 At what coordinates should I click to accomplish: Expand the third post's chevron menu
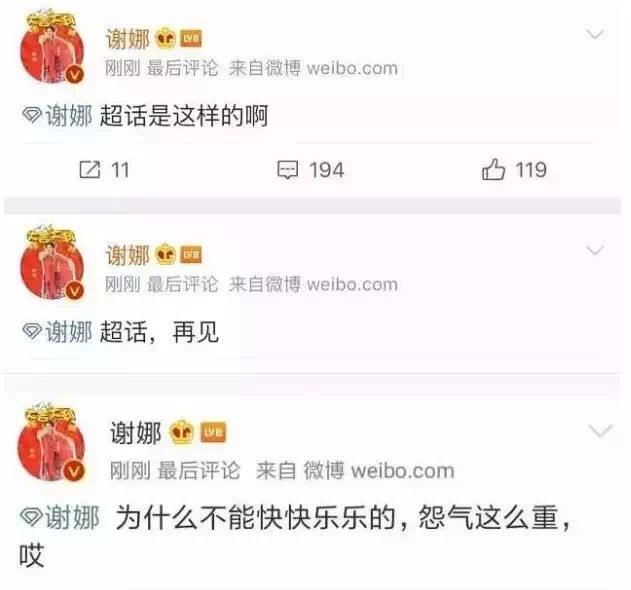tap(600, 431)
